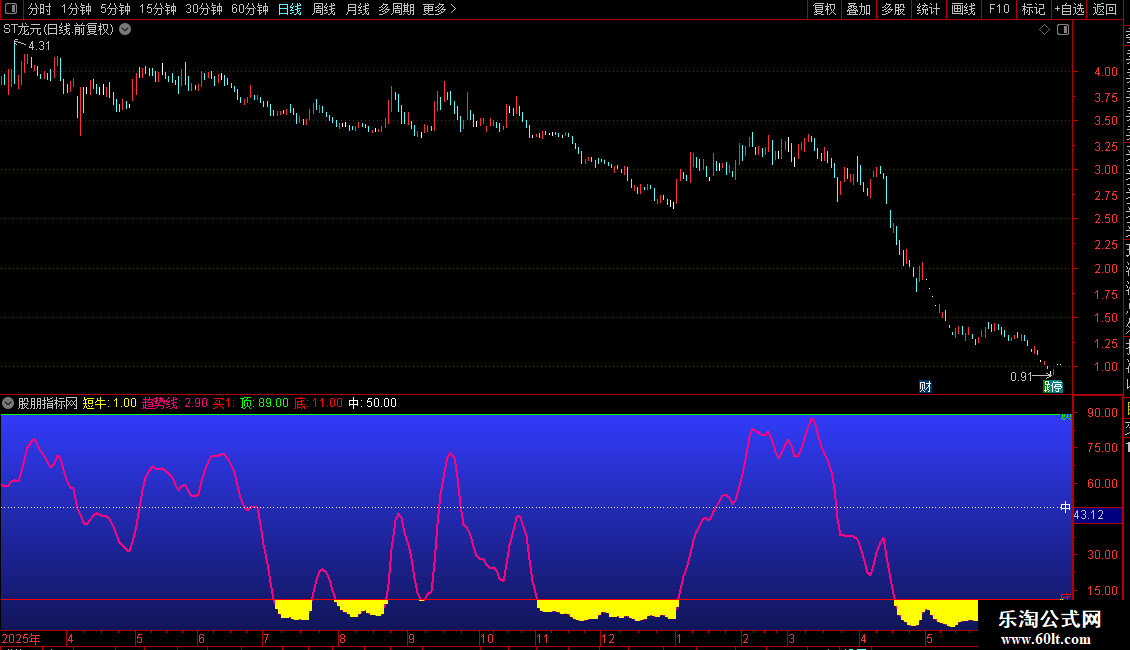This screenshot has width=1130, height=650.
Task: Click the 底: 11.00 indicator value
Action: 318,403
